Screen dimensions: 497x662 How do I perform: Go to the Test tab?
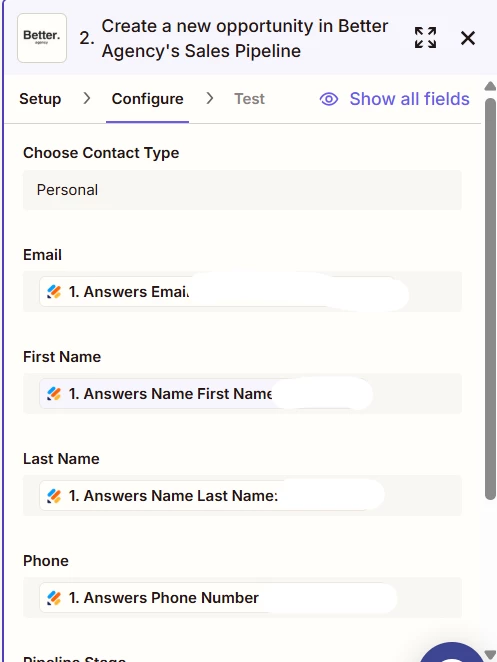click(250, 99)
